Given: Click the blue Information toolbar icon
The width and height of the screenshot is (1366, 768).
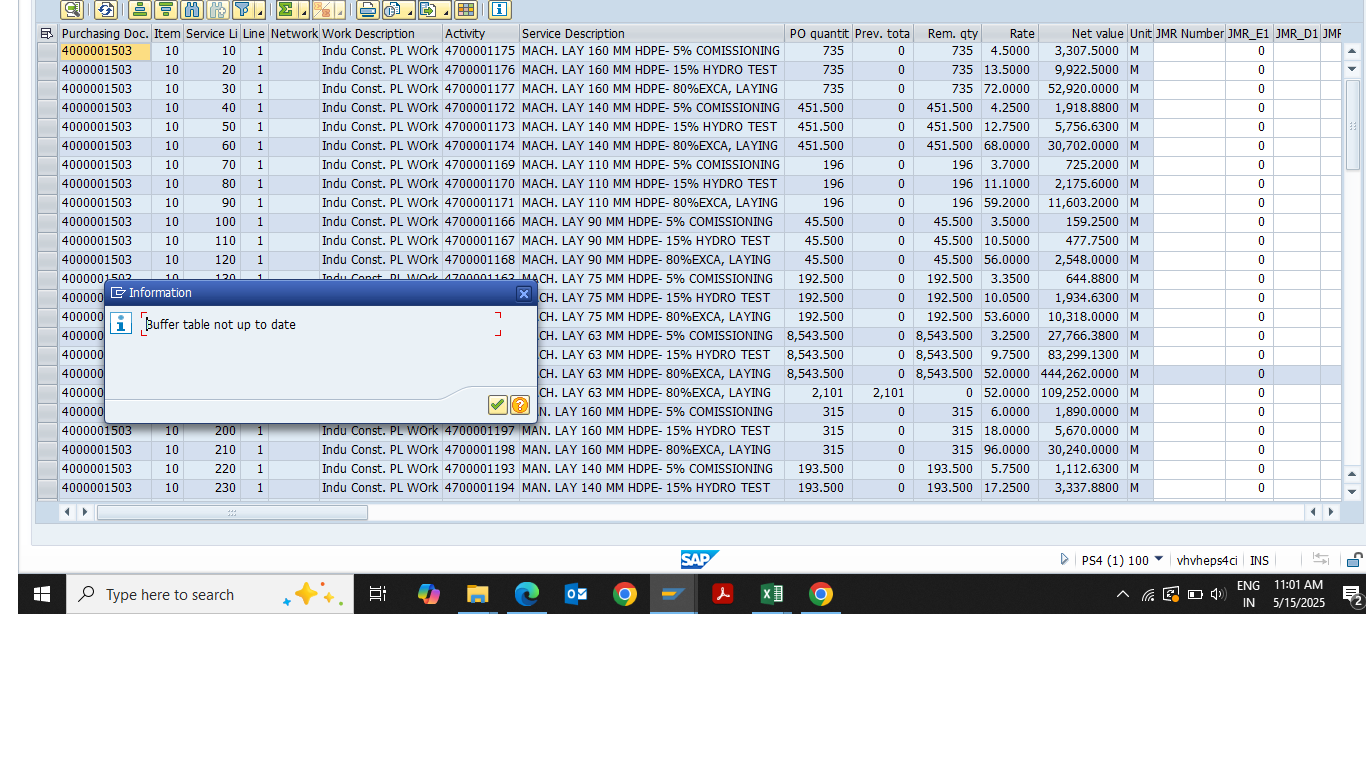Looking at the screenshot, I should point(500,10).
